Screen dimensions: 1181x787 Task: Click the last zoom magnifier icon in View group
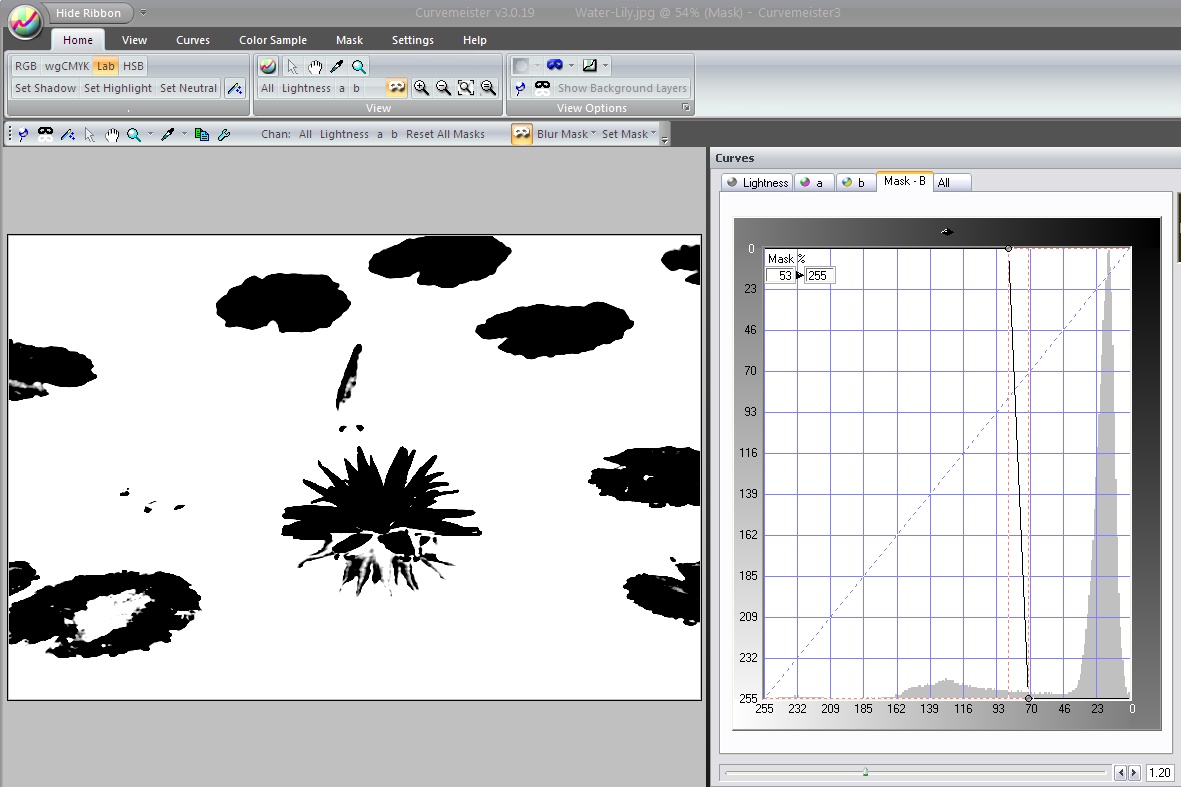pyautogui.click(x=488, y=88)
